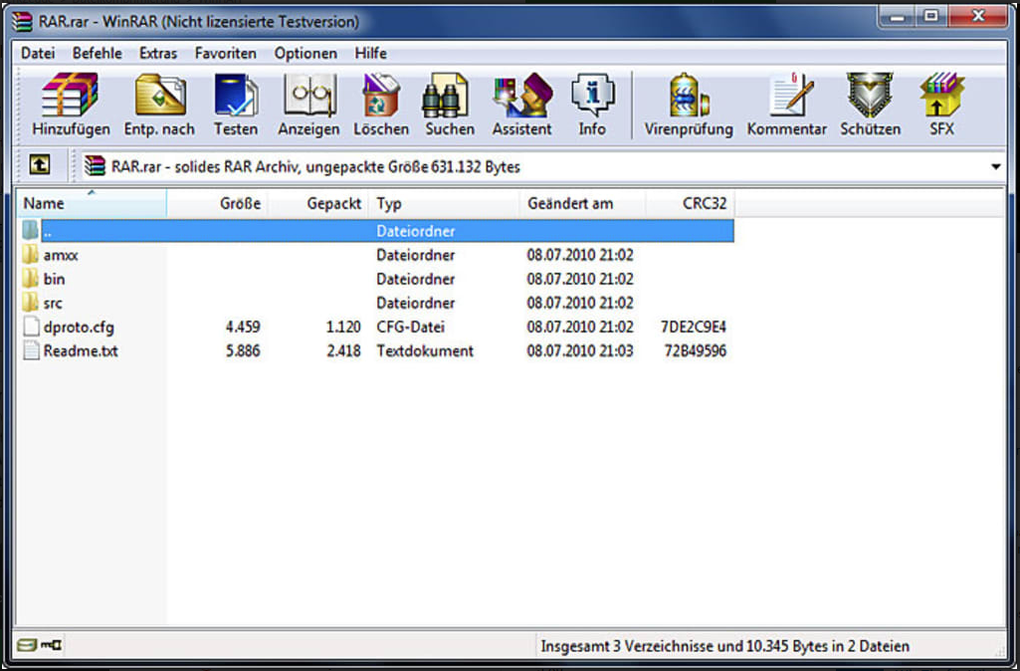
Task: Click the WinRAR title bar icon
Action: (x=23, y=21)
